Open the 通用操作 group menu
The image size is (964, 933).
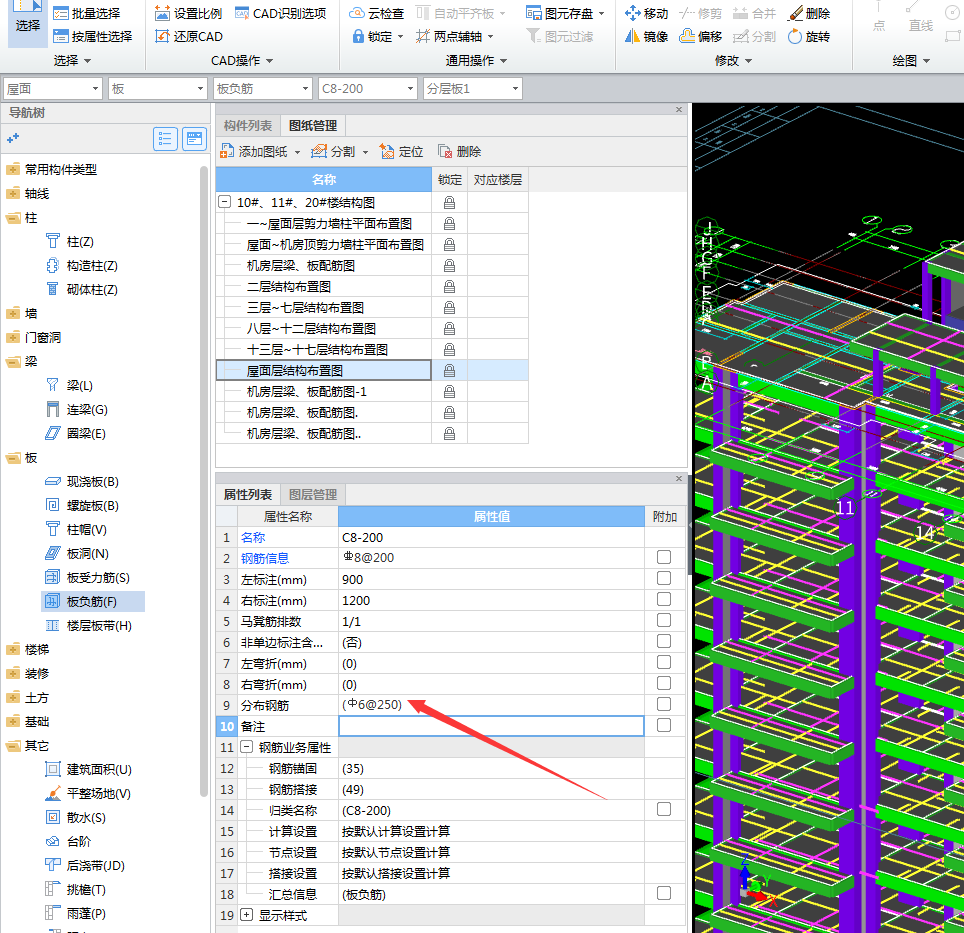(476, 60)
